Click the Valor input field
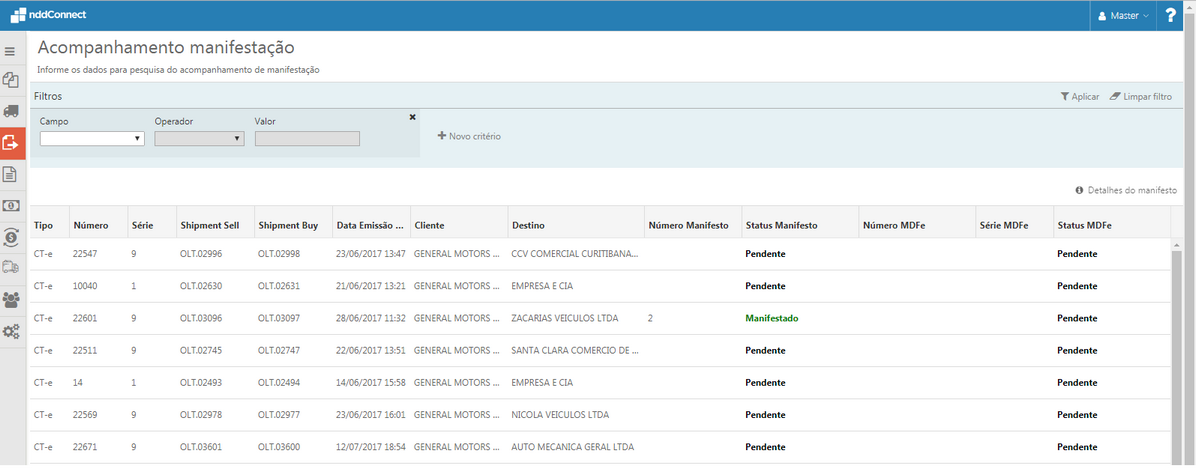This screenshot has height=472, width=1196. coord(307,139)
